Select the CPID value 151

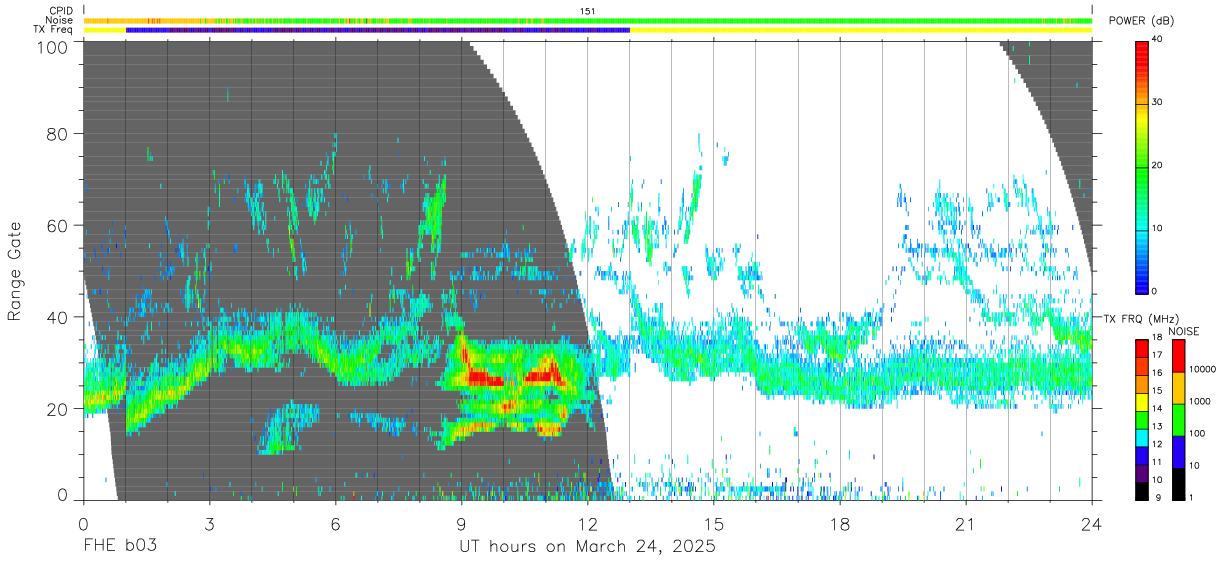[587, 11]
